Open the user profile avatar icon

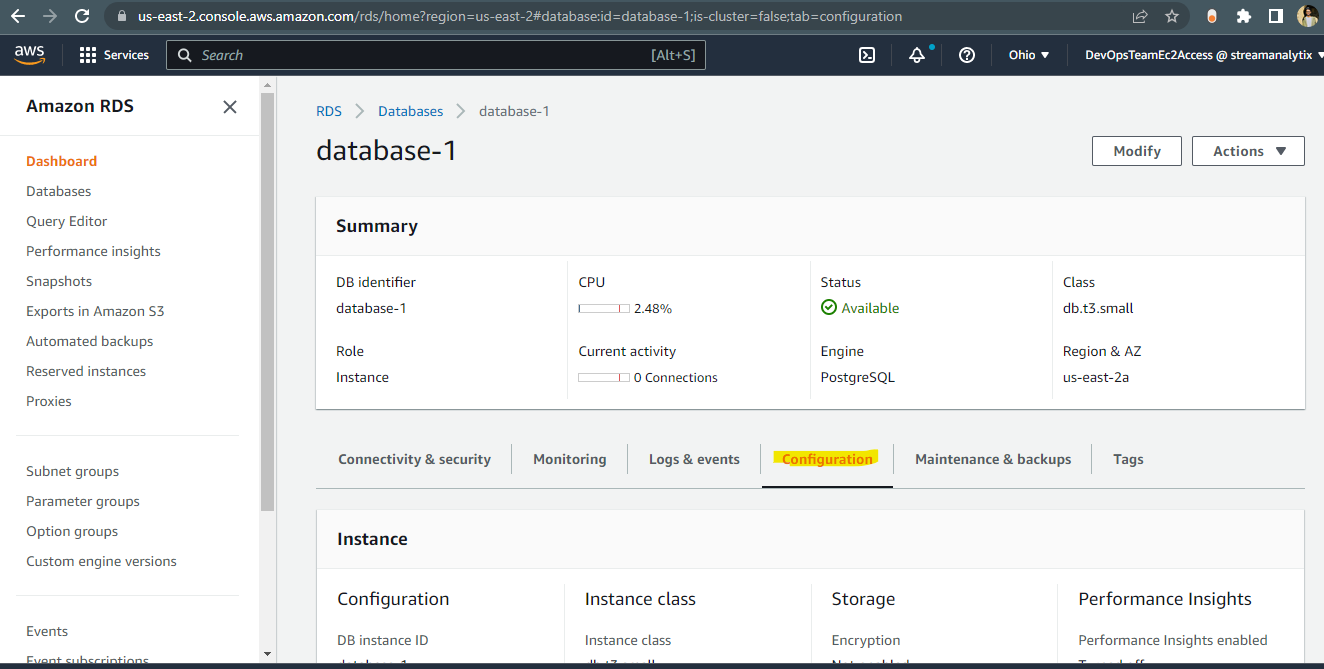pos(1308,16)
